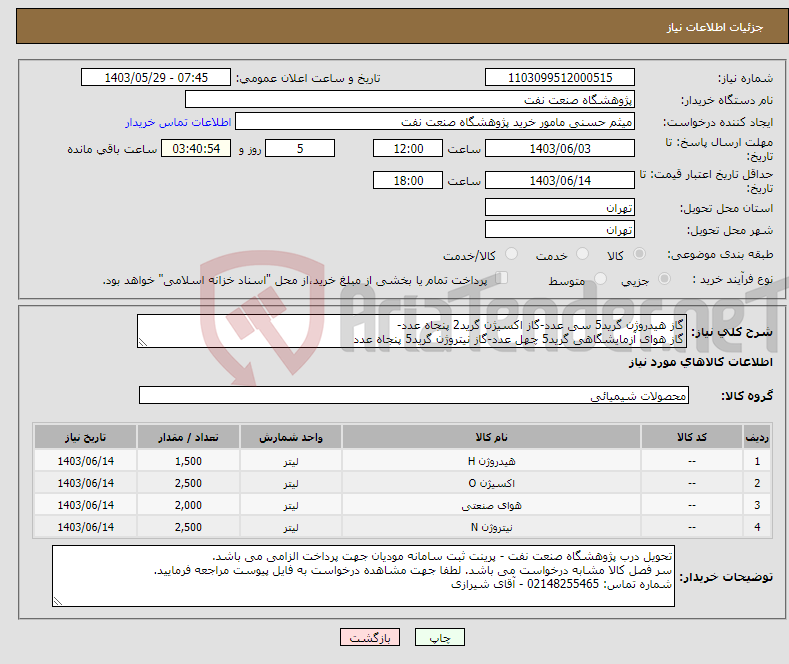
Task: Click the buyer notes textarea
Action: 363,576
